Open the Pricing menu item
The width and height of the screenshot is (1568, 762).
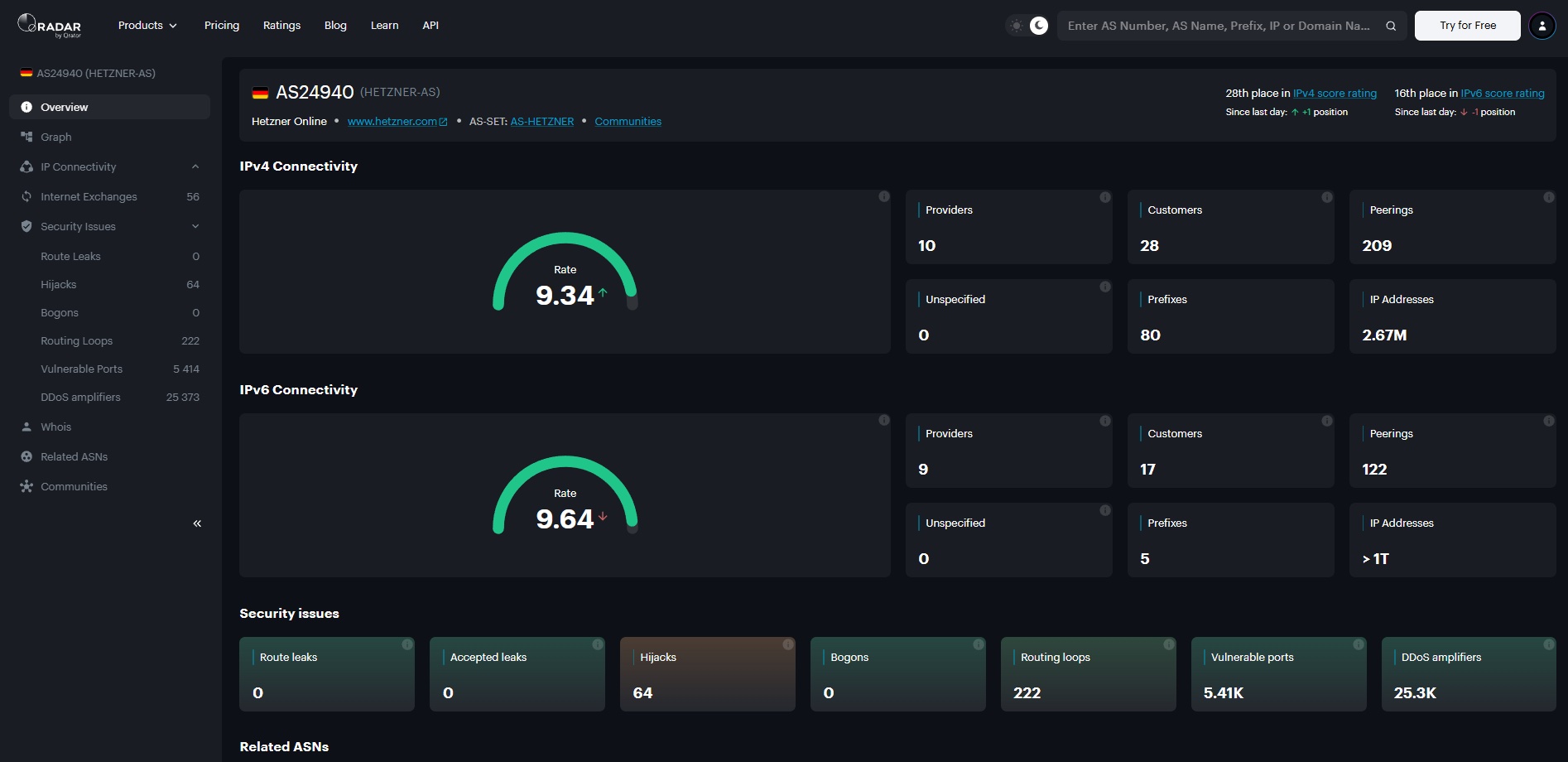222,26
